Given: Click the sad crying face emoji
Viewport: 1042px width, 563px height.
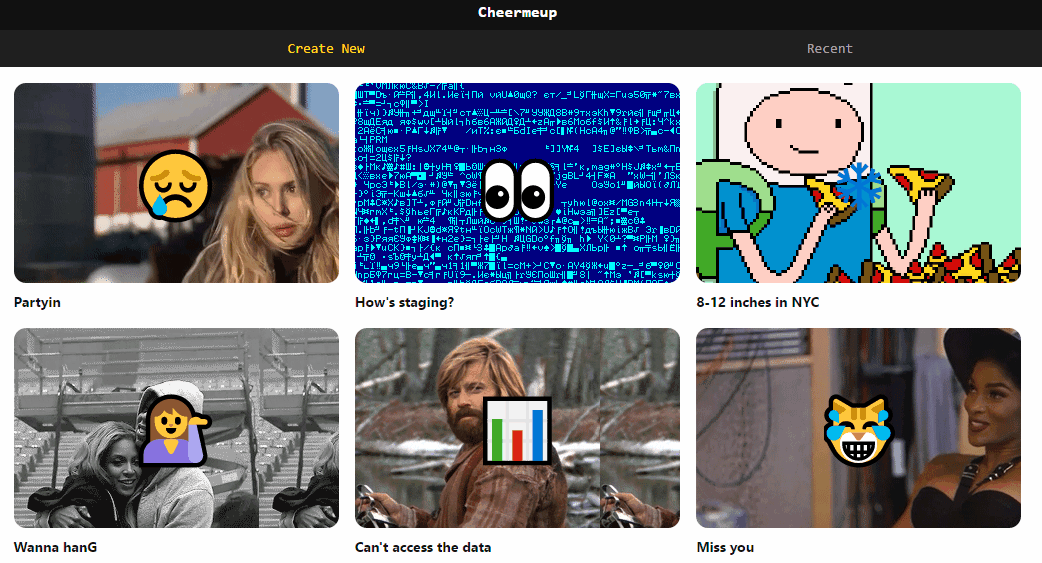Looking at the screenshot, I should pyautogui.click(x=175, y=185).
